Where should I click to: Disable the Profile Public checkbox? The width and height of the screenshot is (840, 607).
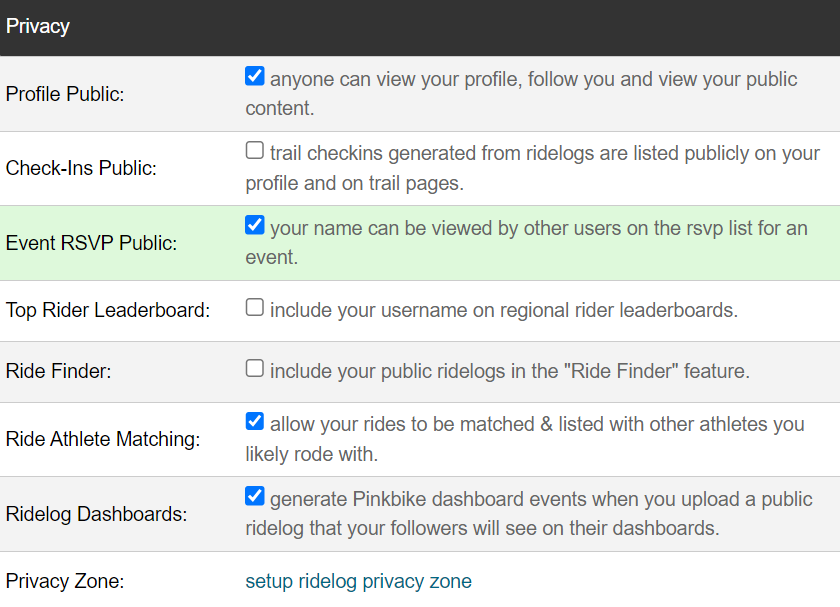point(254,74)
